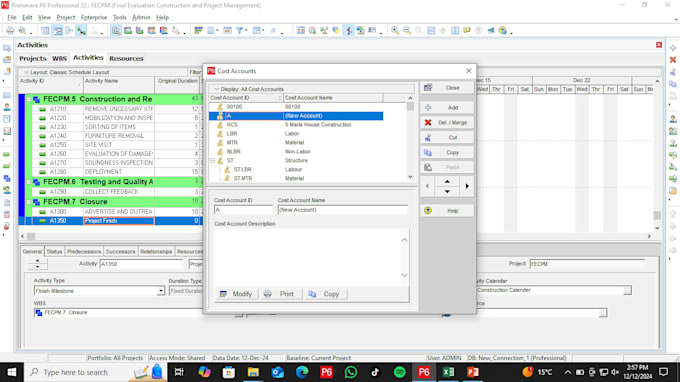Click the Close button in Cost Accounts
Image resolution: width=680 pixels, height=382 pixels.
[447, 88]
